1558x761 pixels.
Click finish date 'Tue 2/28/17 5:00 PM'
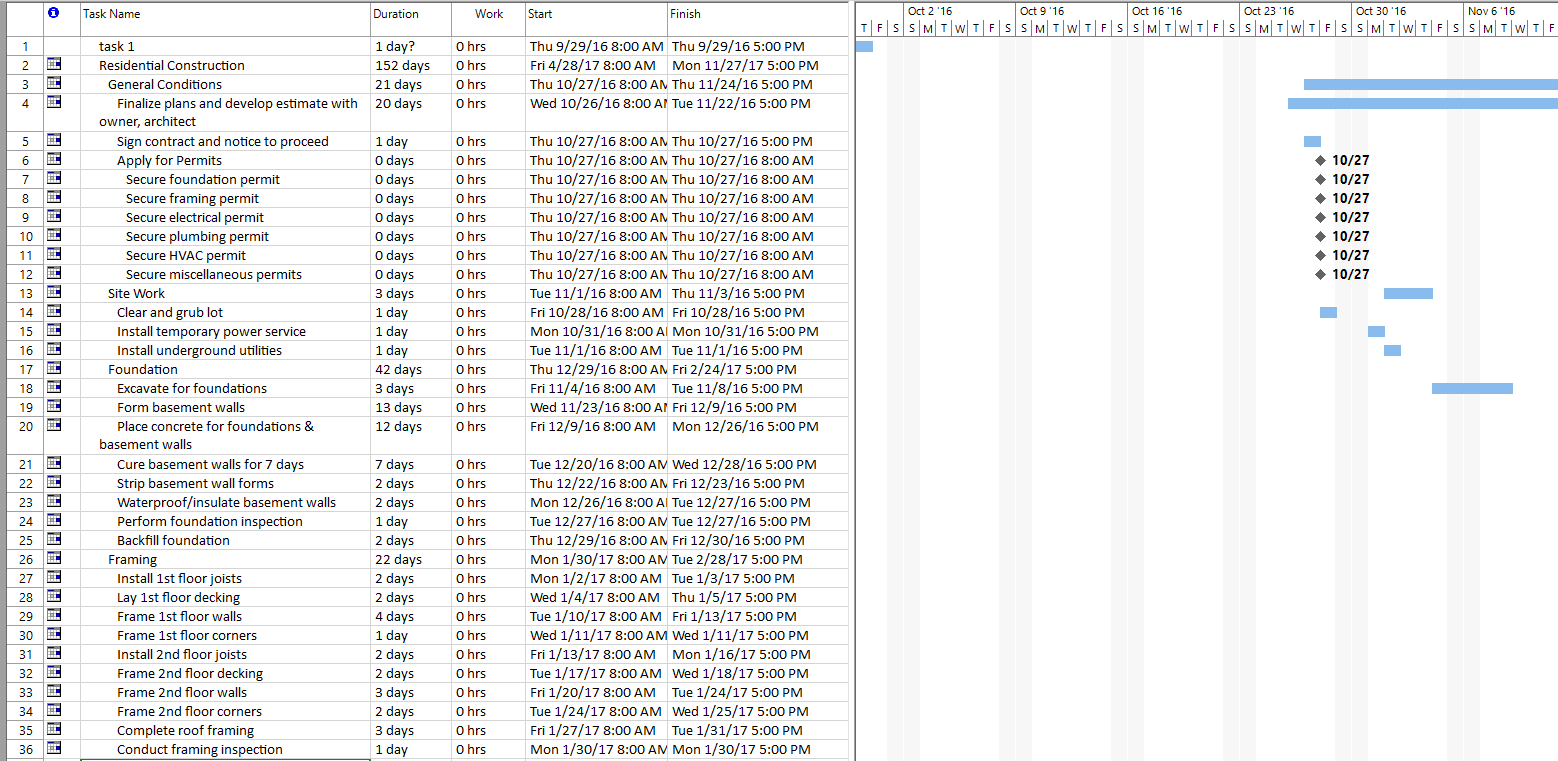757,559
